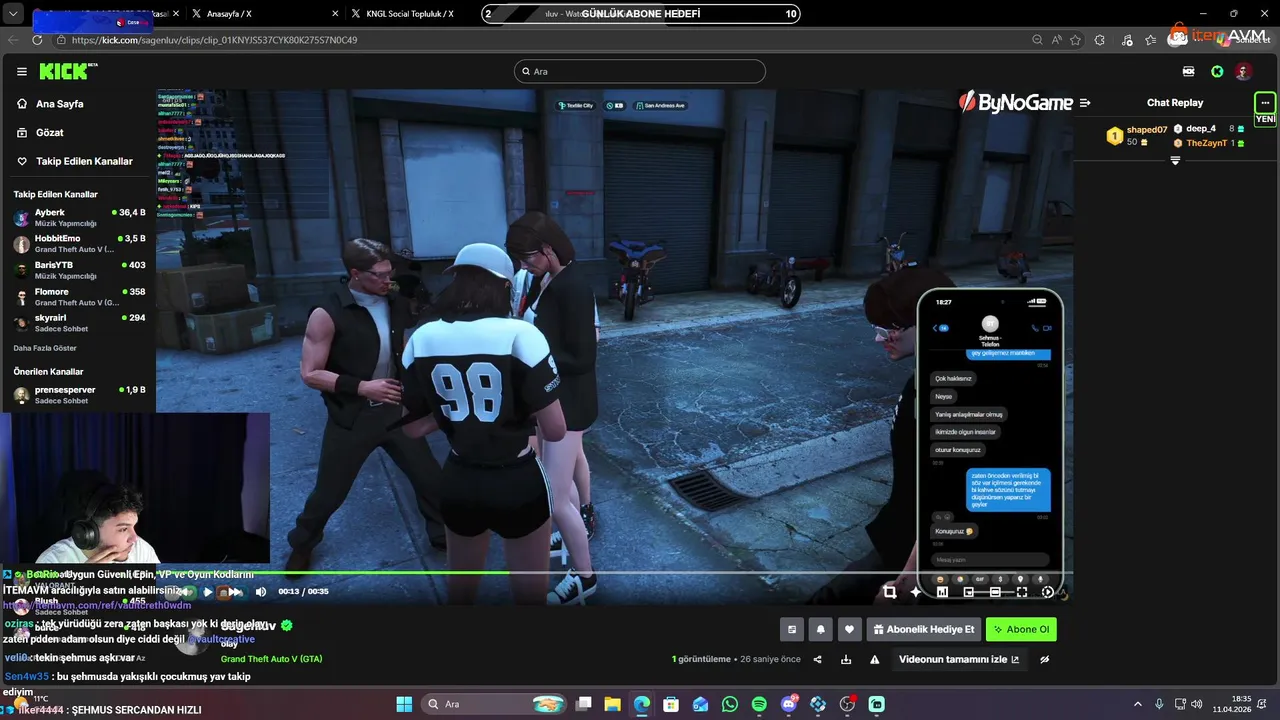1280x720 pixels.
Task: Report the clip via warning icon
Action: pyautogui.click(x=875, y=659)
